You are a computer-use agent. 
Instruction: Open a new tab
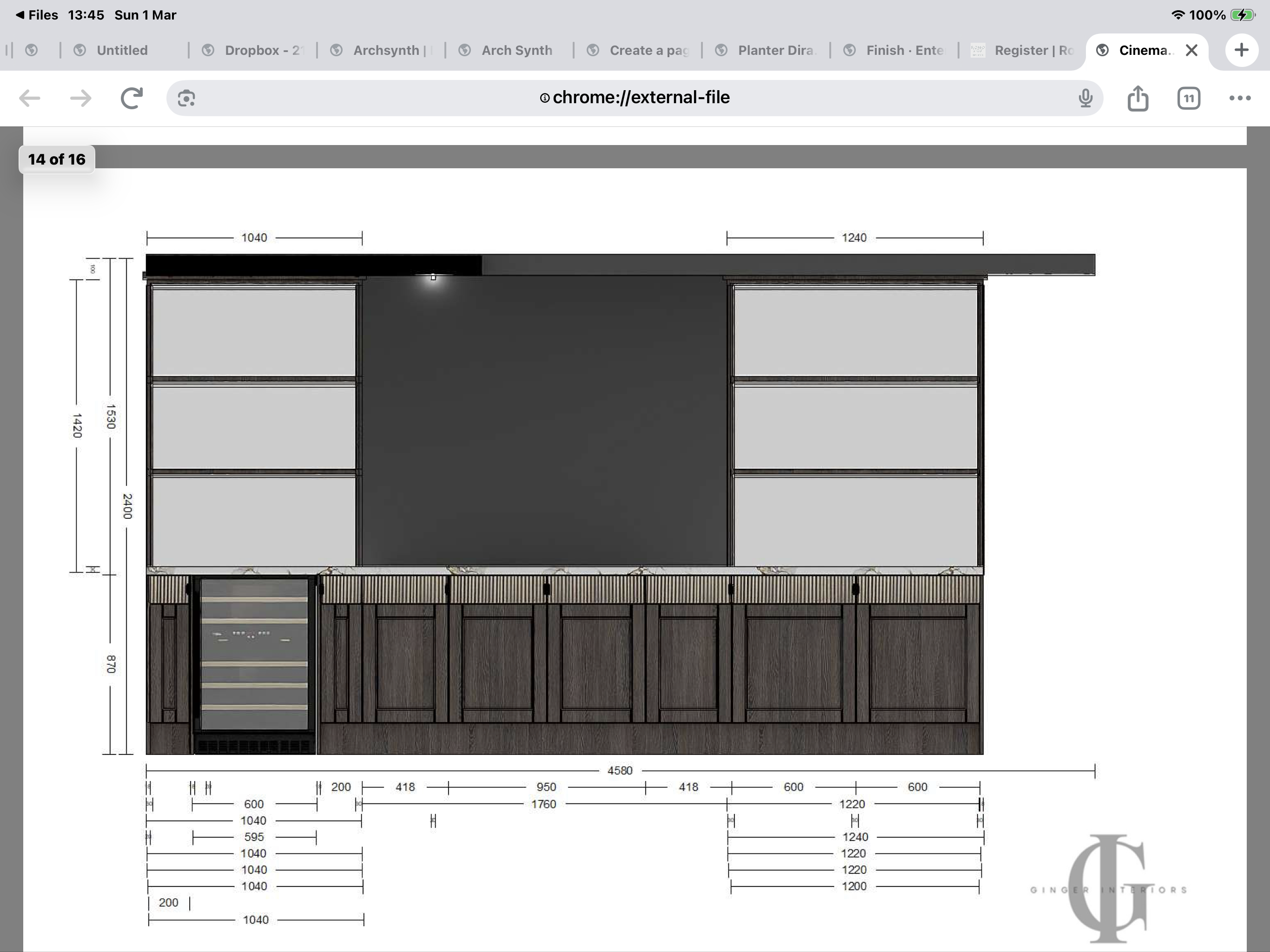point(1241,50)
